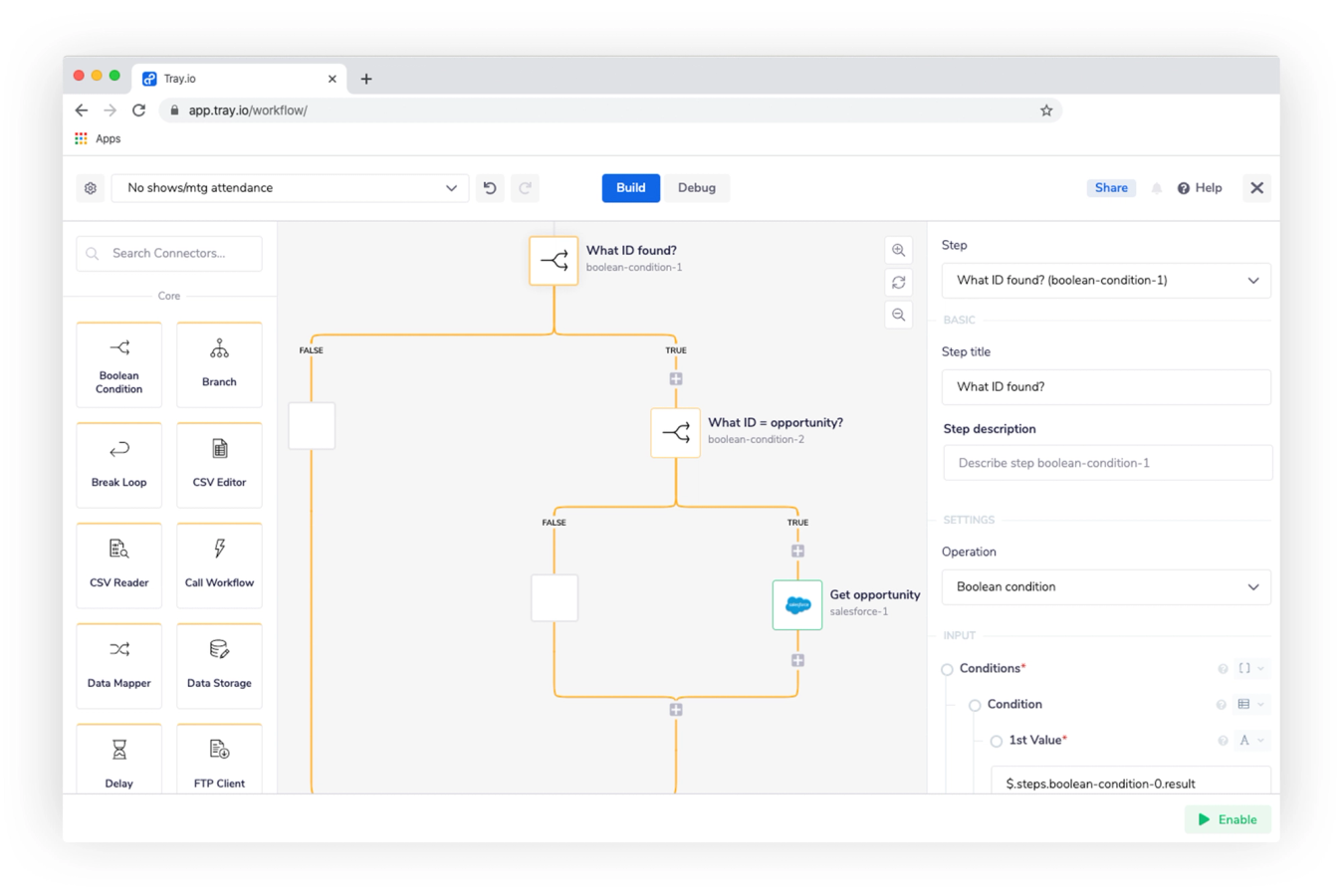1344x896 pixels.
Task: Change the Conditions array type selector
Action: pyautogui.click(x=1250, y=669)
